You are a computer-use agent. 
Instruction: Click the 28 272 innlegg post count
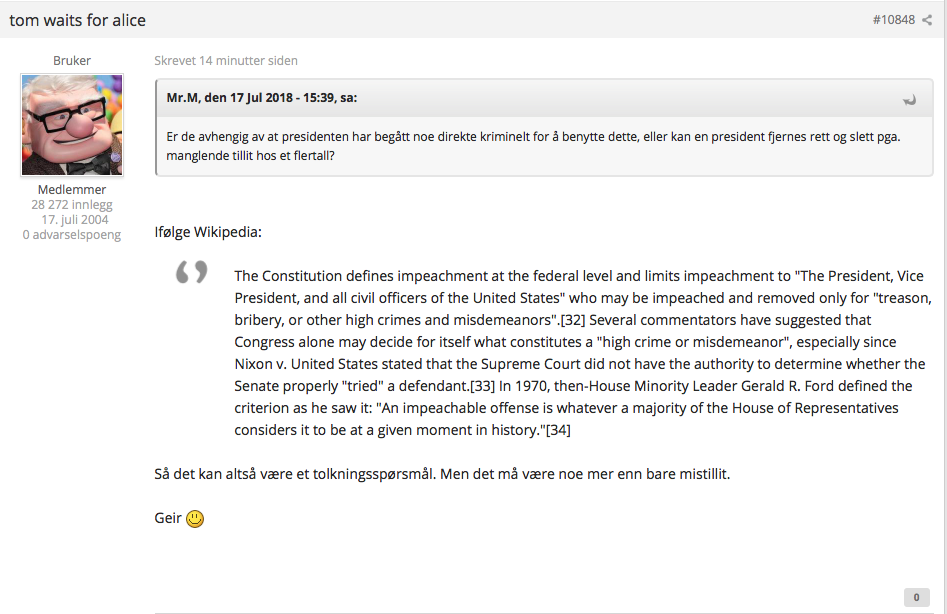tap(72, 205)
